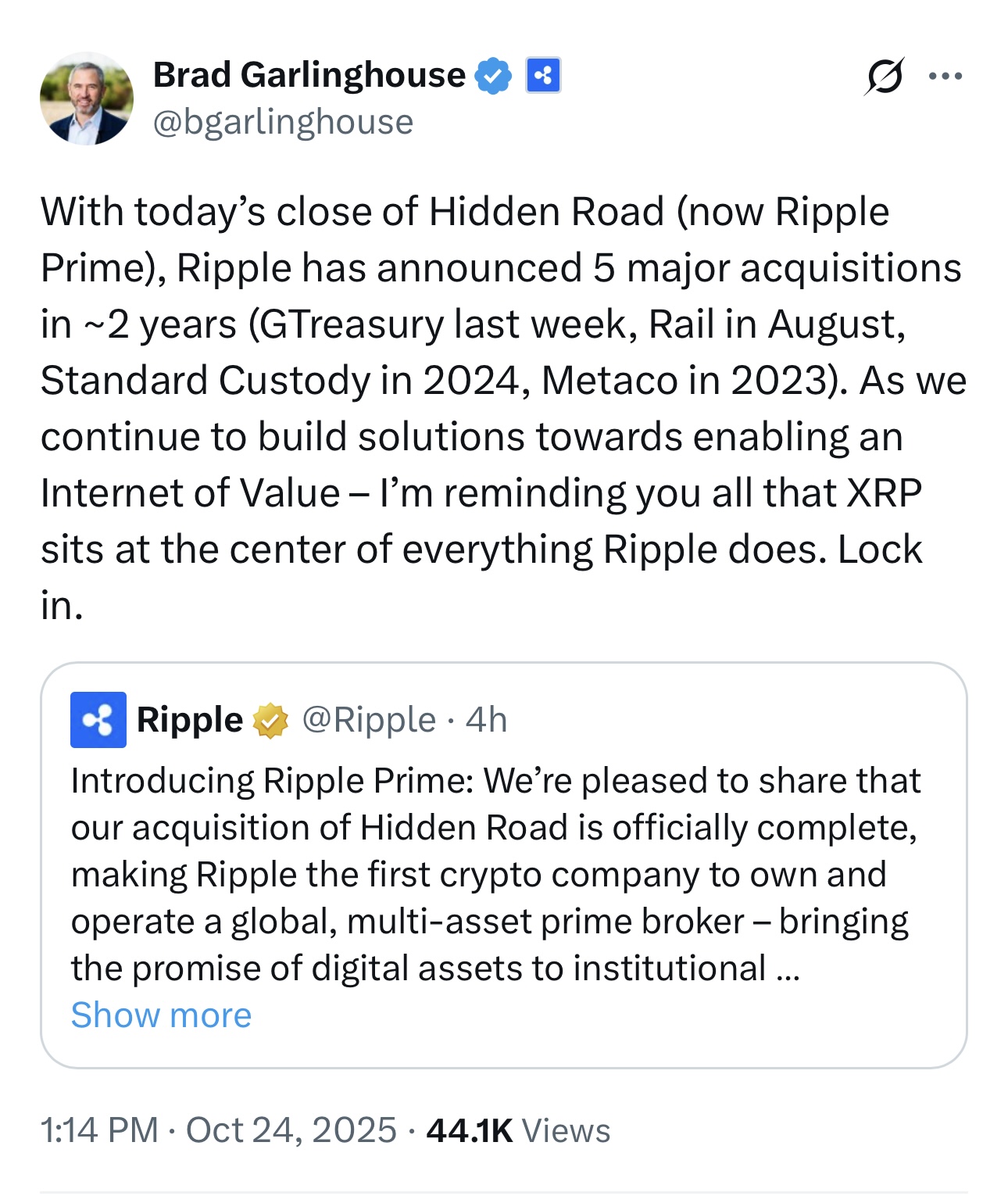The image size is (1008, 1203).
Task: Click the 4h timestamp of quoted post
Action: coord(486,720)
